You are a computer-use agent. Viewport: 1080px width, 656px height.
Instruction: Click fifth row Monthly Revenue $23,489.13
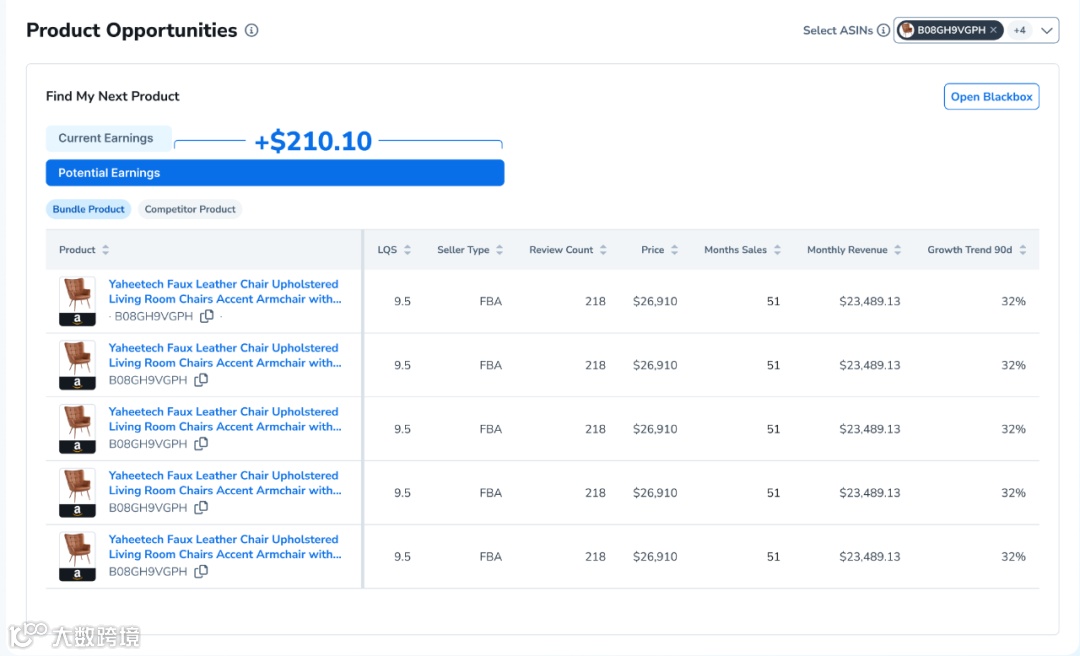(869, 557)
